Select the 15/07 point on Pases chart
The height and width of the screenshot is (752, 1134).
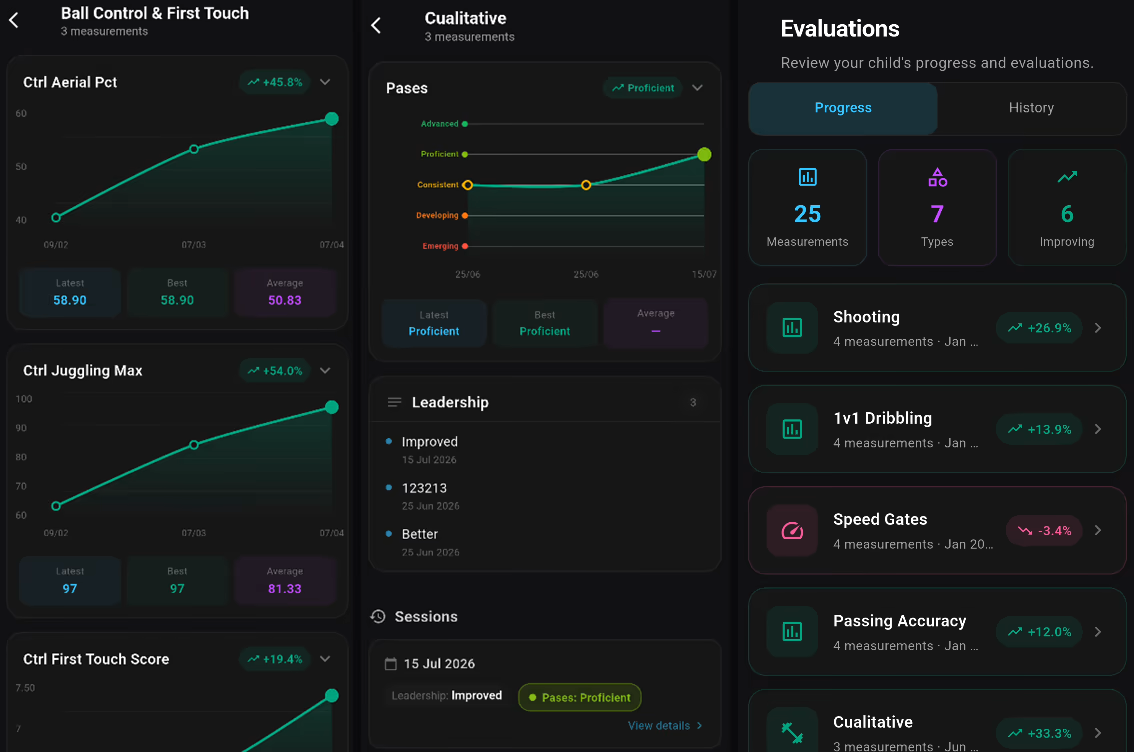point(704,154)
